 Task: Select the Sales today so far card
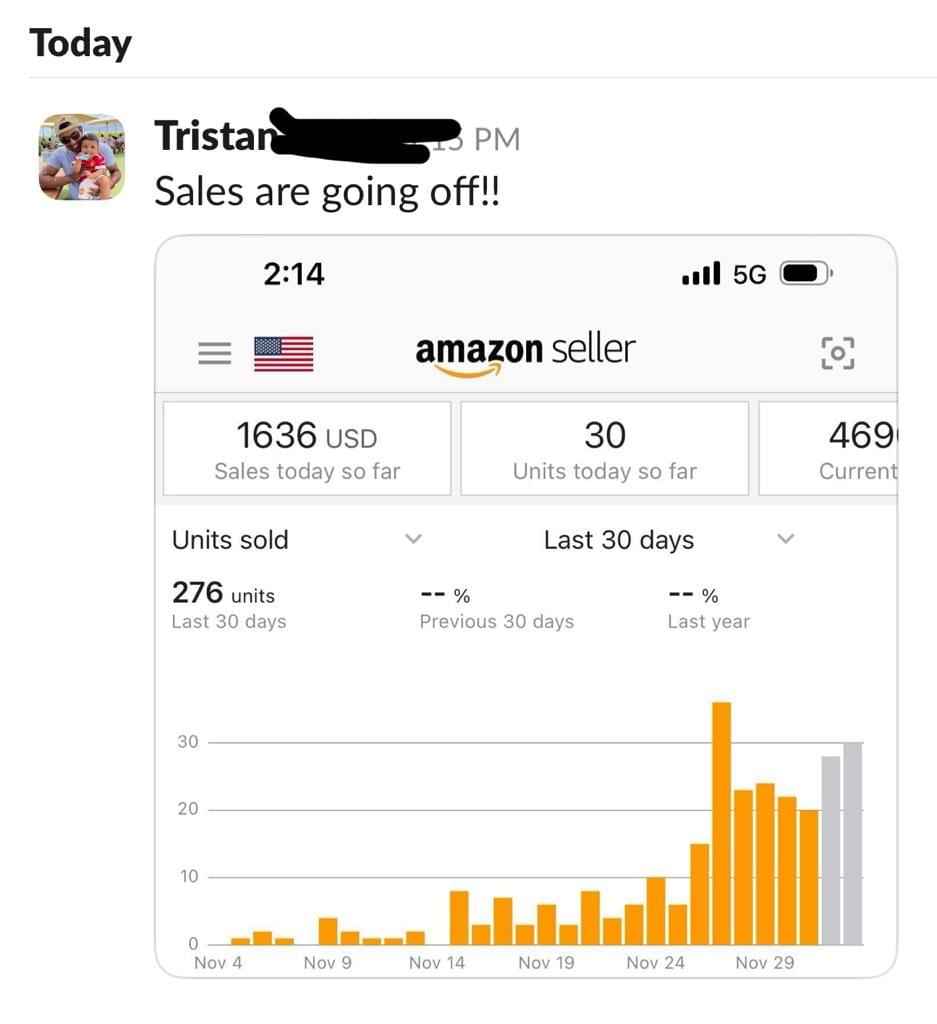point(307,449)
